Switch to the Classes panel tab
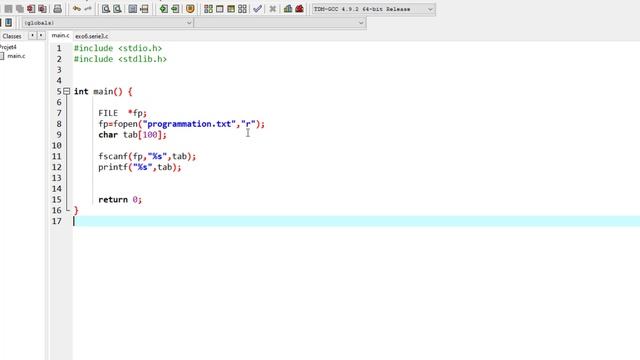640x360 pixels. click(x=12, y=36)
